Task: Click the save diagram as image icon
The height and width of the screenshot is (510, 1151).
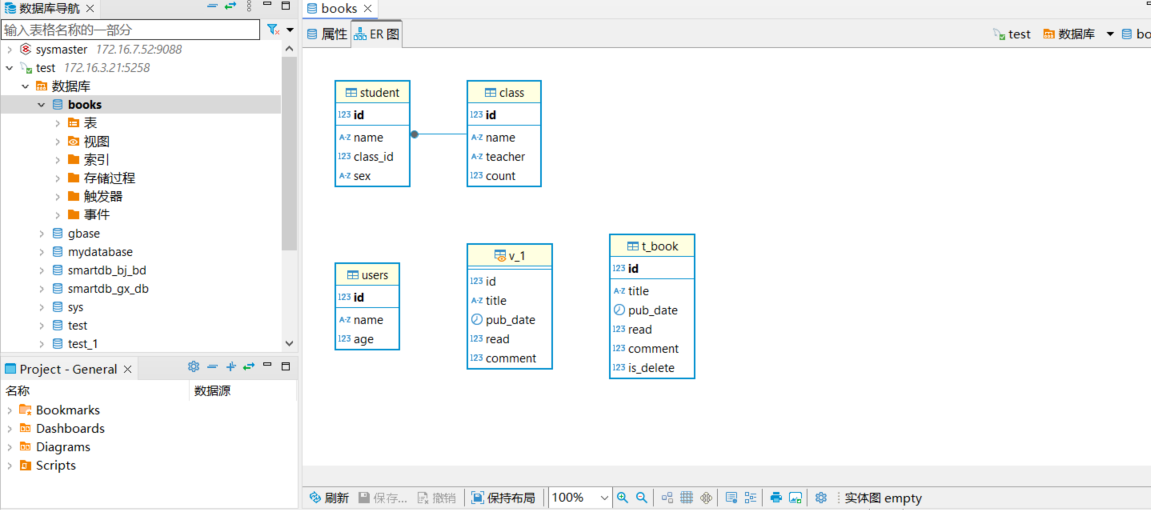Action: (795, 498)
